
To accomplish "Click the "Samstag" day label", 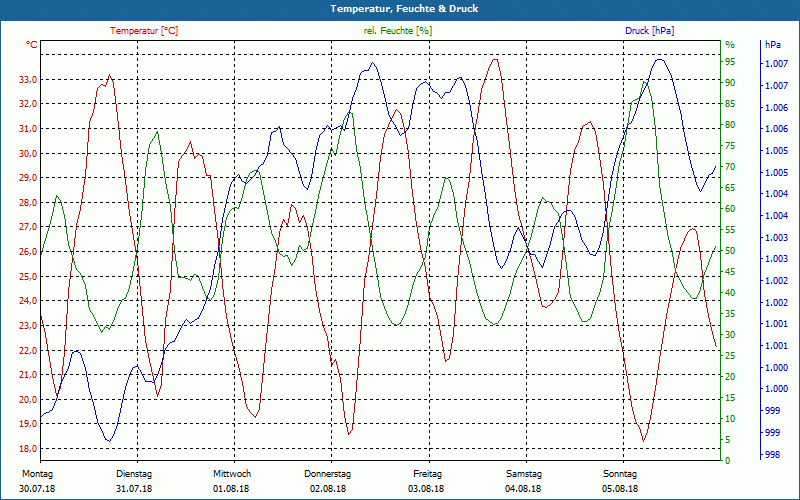I will pyautogui.click(x=524, y=474).
